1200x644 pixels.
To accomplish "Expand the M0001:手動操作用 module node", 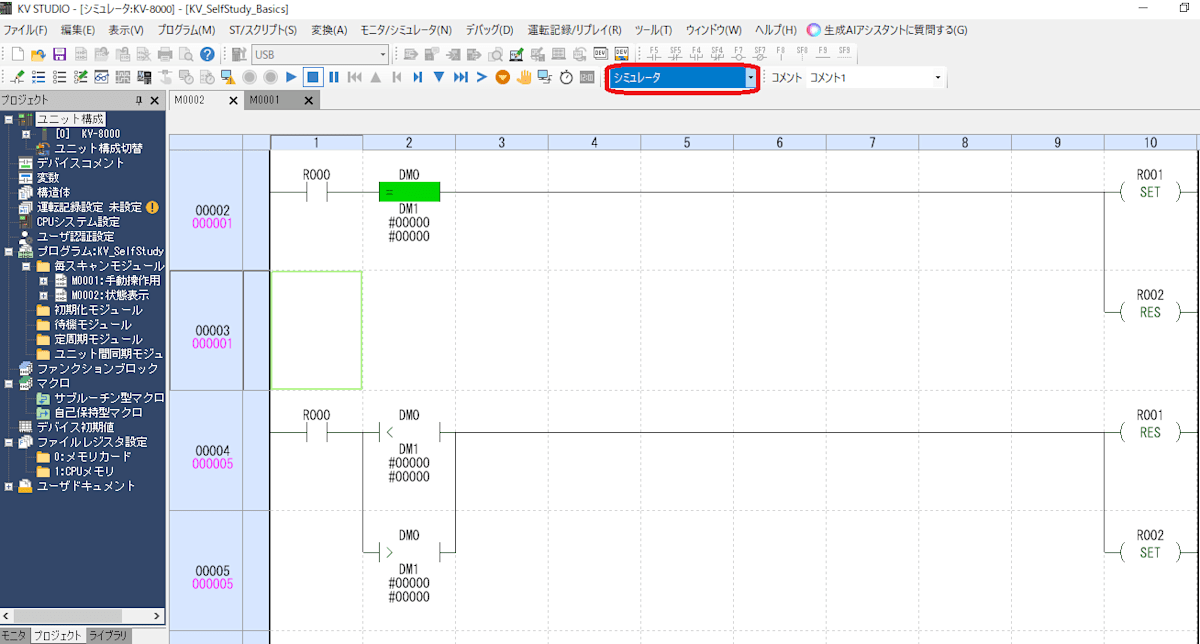I will (43, 281).
